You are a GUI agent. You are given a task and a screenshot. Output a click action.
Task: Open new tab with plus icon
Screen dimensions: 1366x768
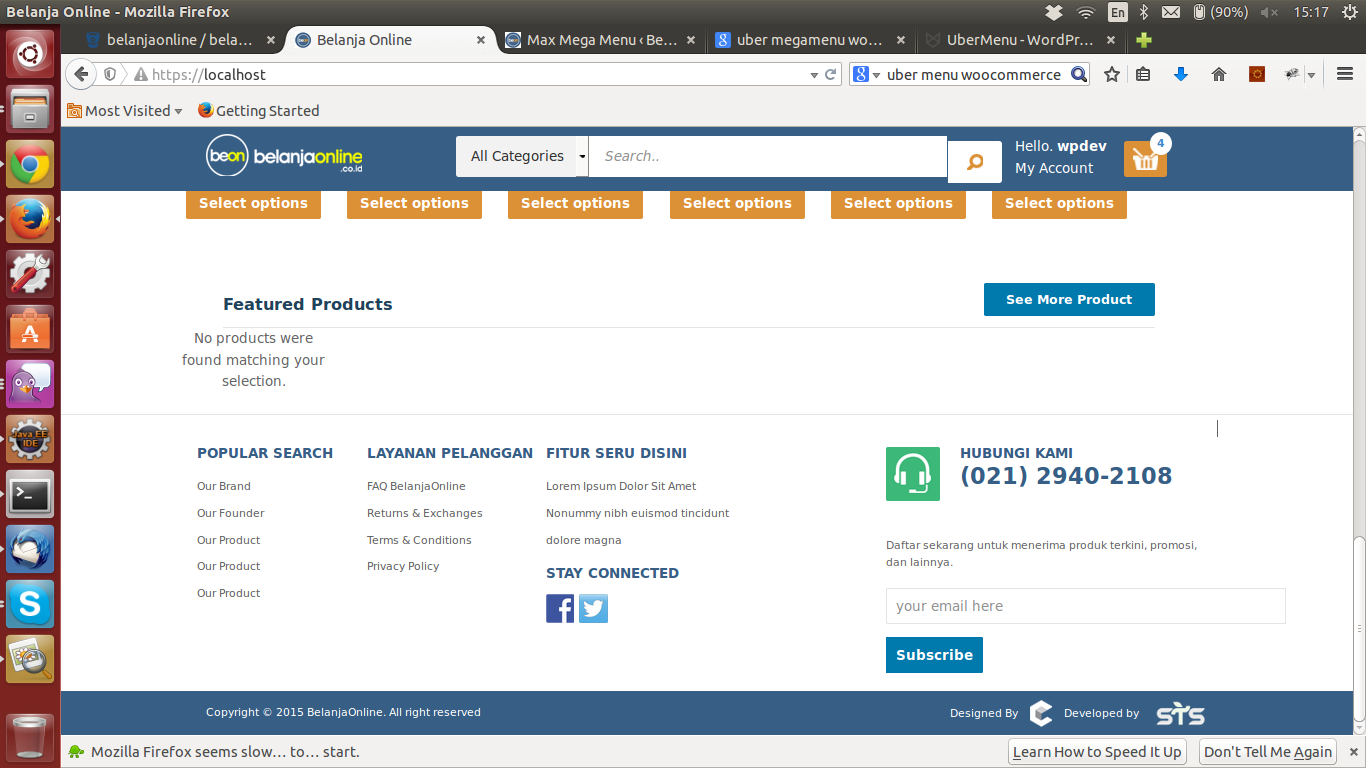[1144, 40]
